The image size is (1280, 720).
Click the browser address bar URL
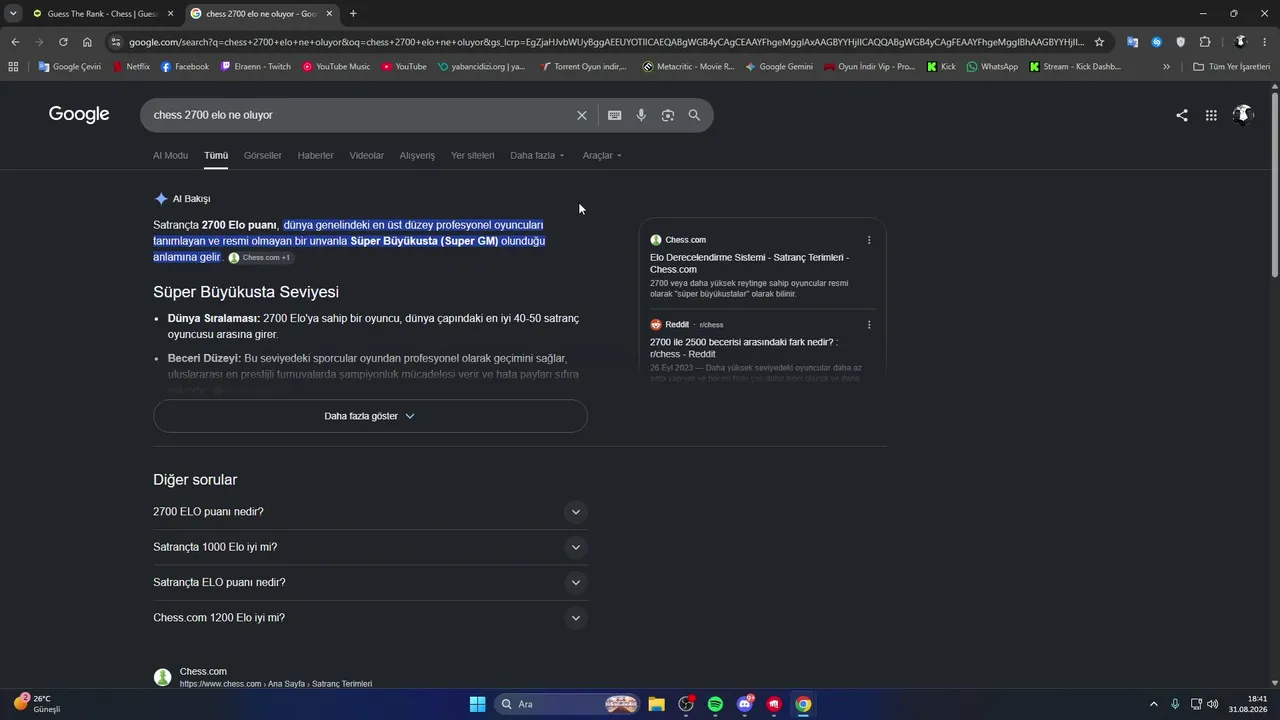tap(606, 42)
